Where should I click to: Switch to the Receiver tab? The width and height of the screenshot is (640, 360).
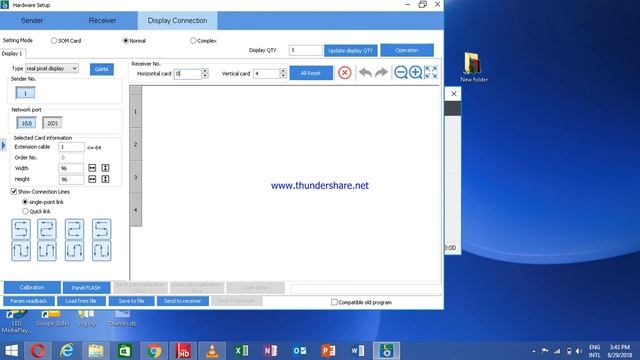[102, 20]
